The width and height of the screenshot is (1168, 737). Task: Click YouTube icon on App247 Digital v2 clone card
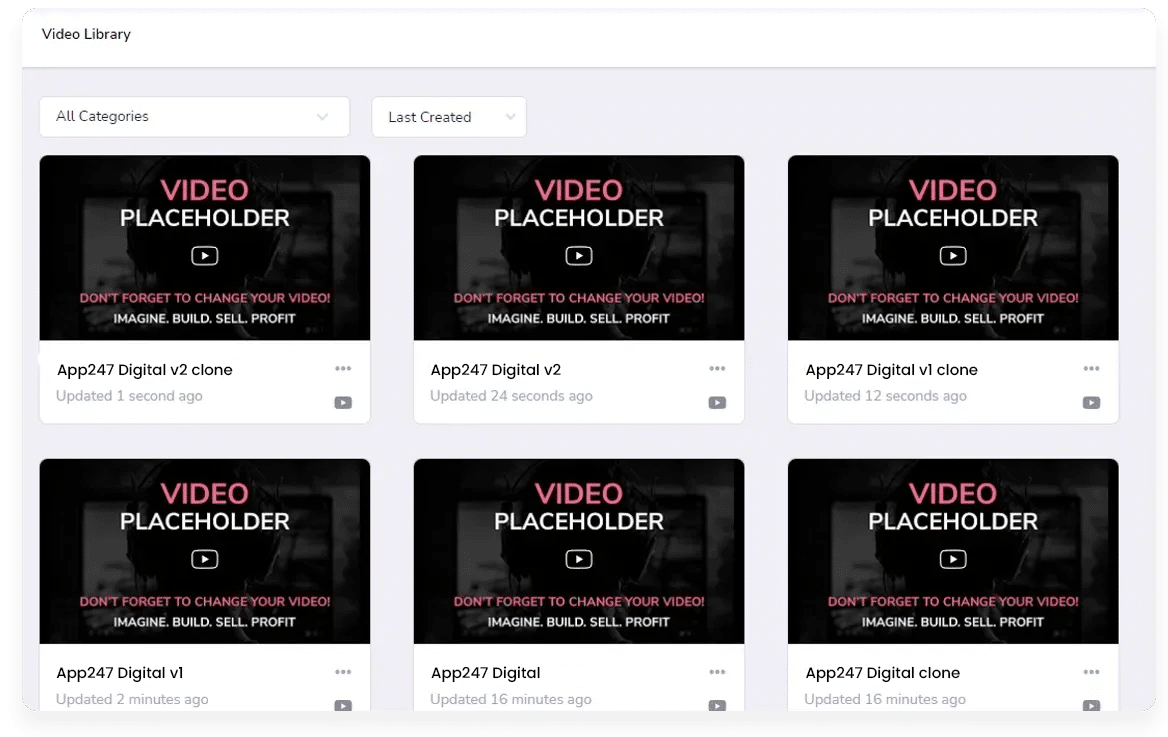(343, 403)
